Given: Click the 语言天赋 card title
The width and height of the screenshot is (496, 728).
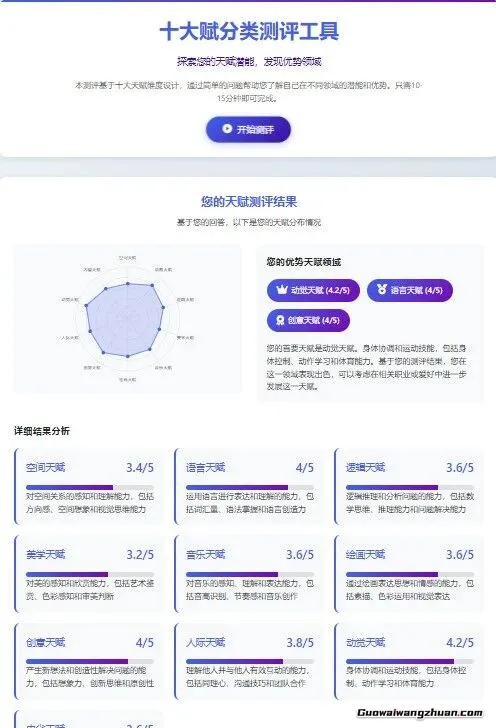Looking at the screenshot, I should pos(206,468).
